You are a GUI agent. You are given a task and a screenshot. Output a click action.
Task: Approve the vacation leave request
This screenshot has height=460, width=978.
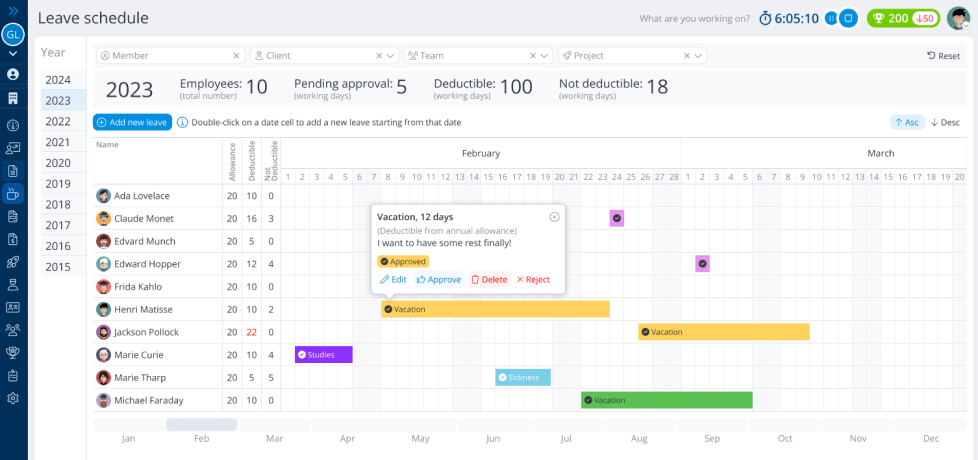pyautogui.click(x=439, y=280)
